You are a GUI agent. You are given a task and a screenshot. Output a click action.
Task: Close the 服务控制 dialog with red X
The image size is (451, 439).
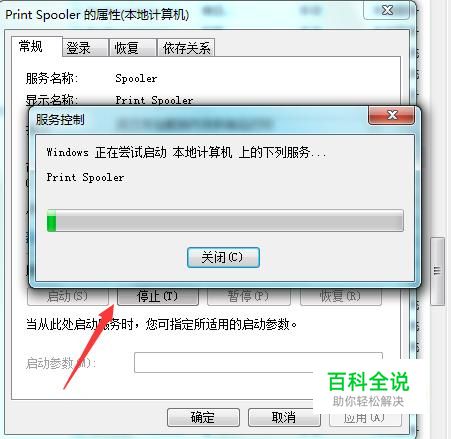tap(392, 115)
